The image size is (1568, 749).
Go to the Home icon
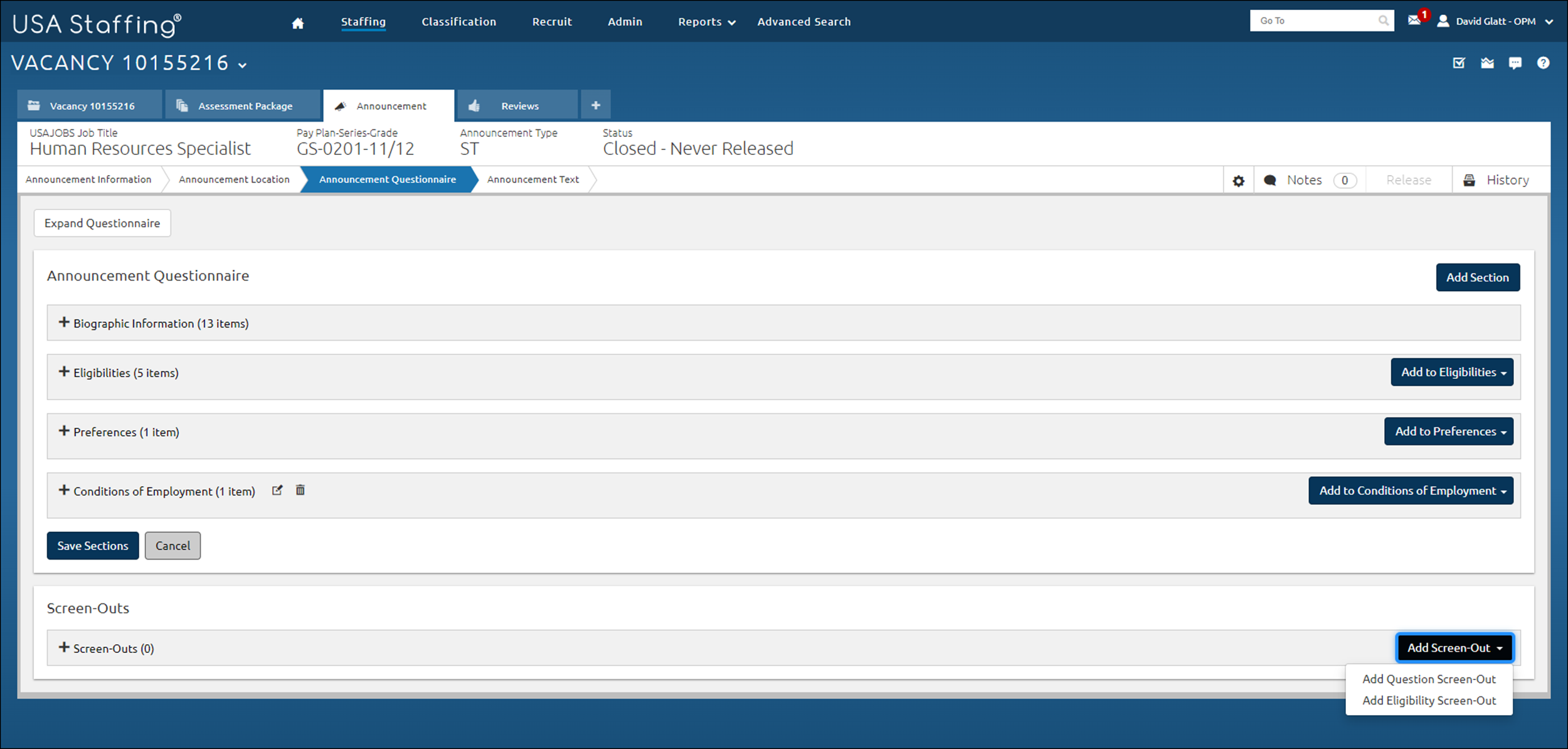pyautogui.click(x=298, y=23)
